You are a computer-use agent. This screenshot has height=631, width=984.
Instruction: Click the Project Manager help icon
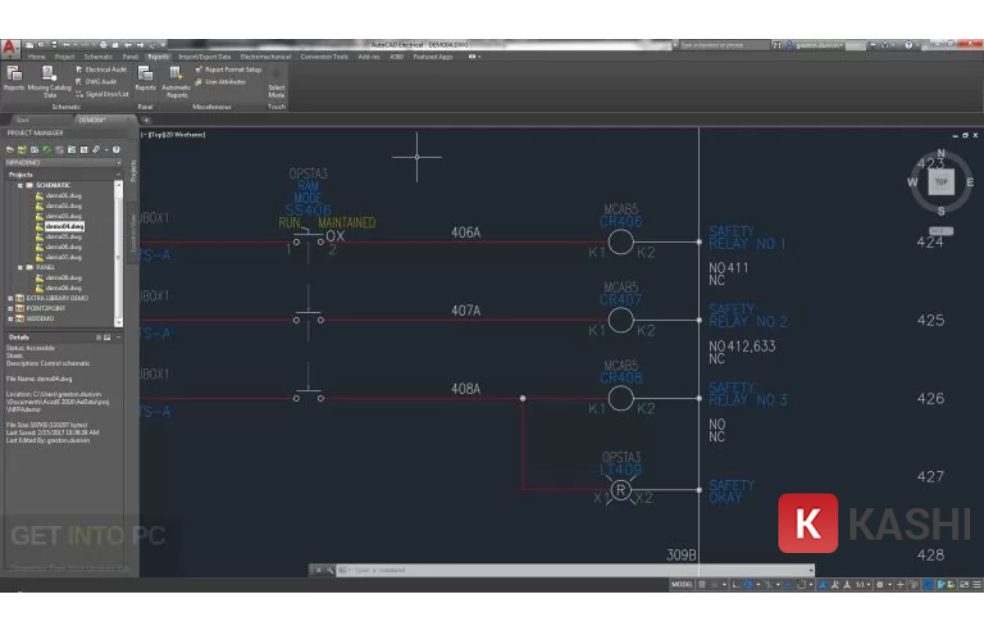tap(116, 149)
